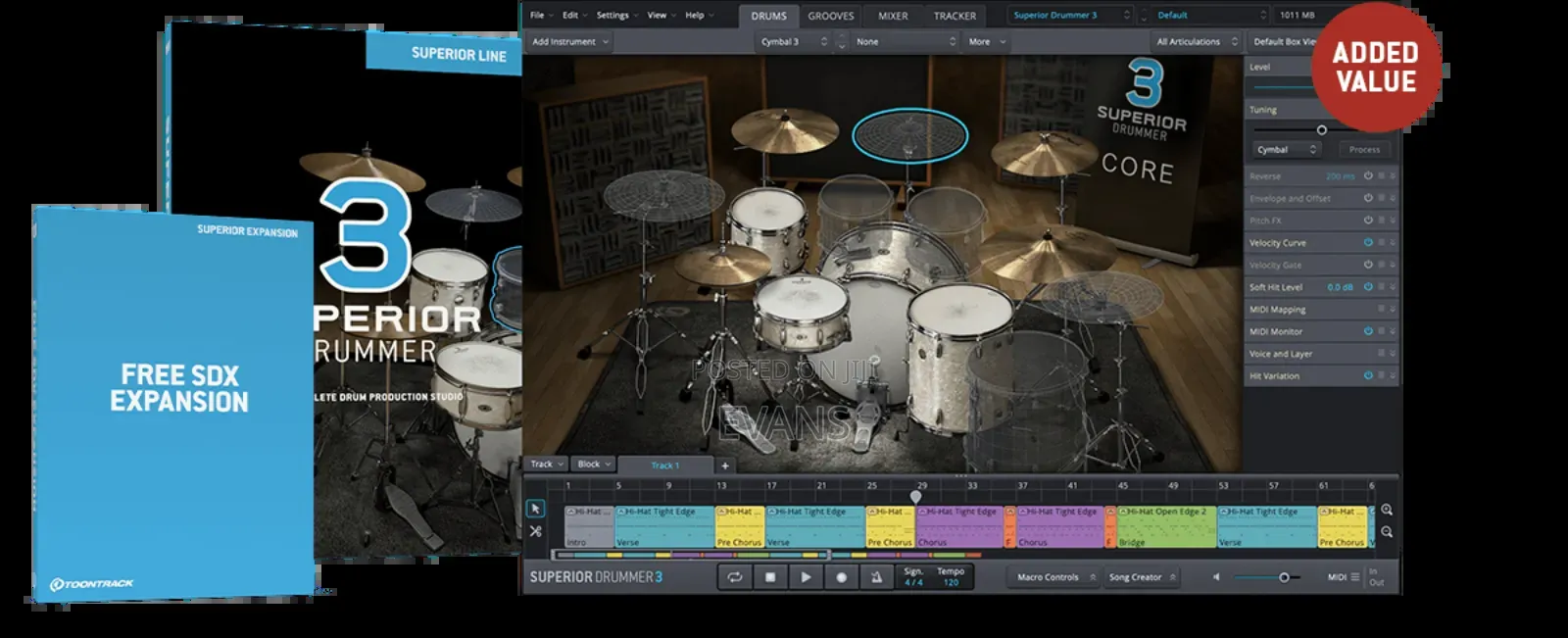Screen dimensions: 1568x638
Task: Select the highlighted cymbal in the kit
Action: [x=909, y=136]
